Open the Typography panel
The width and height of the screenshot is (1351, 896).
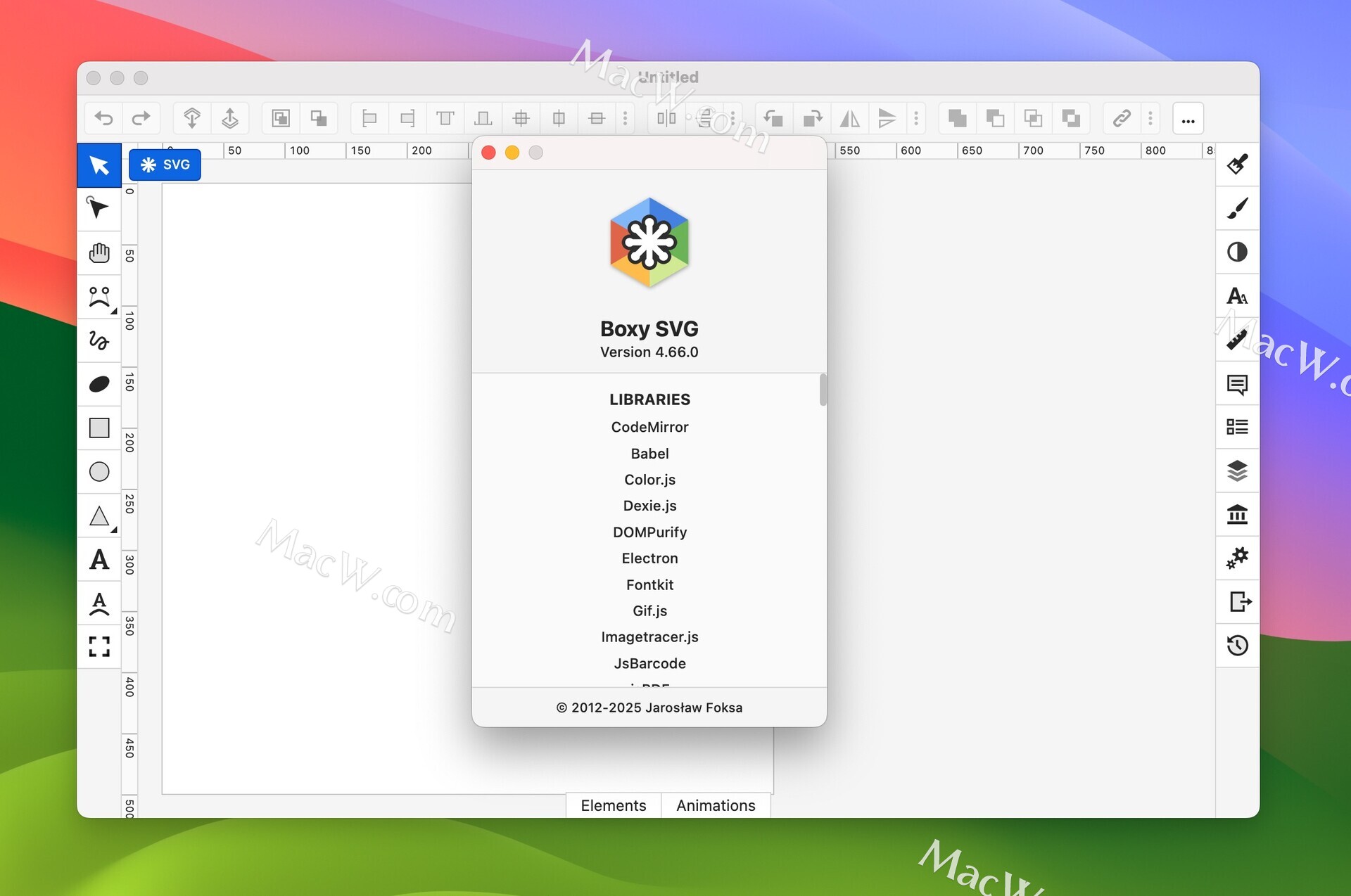1238,296
